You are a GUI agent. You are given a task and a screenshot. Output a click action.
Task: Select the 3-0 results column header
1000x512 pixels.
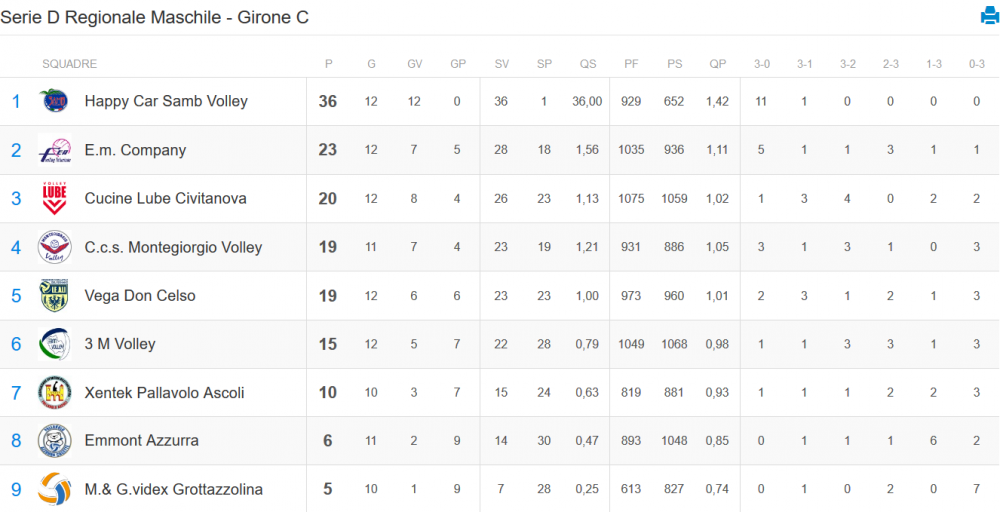(x=761, y=64)
